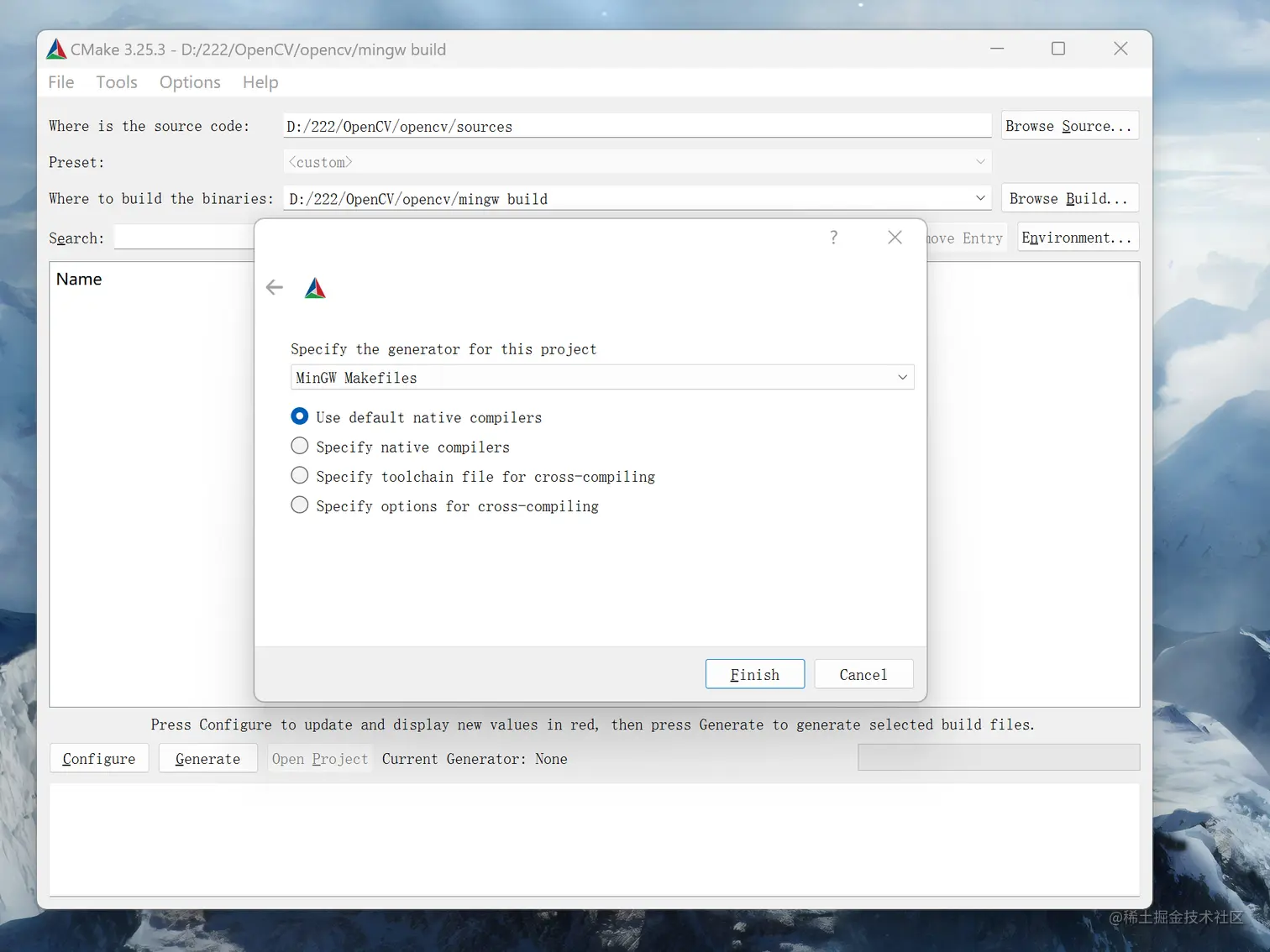Click the dialog's question mark help icon
The image size is (1270, 952).
point(833,238)
